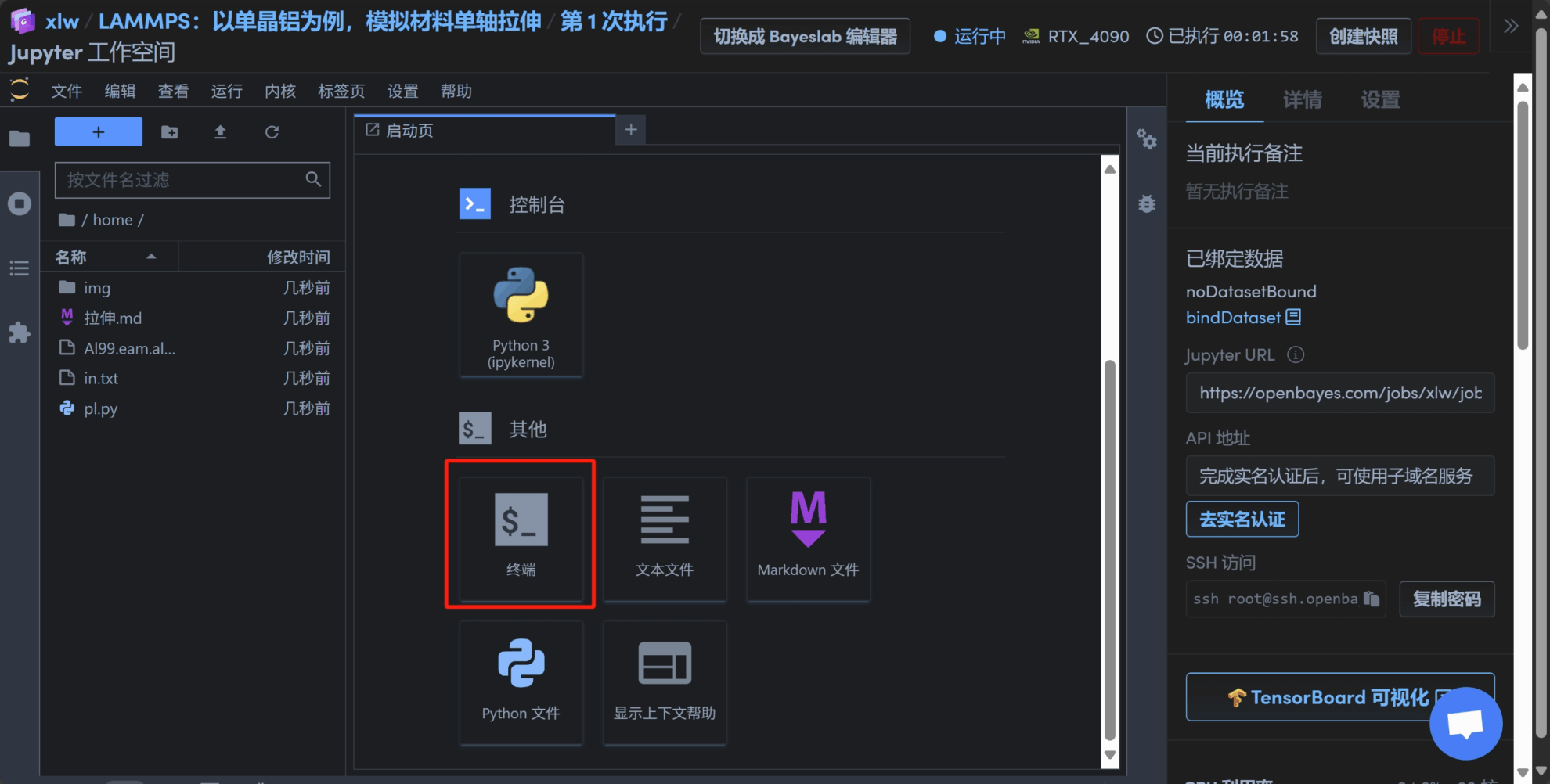Click the new folder icon
1550x784 pixels.
click(x=169, y=132)
